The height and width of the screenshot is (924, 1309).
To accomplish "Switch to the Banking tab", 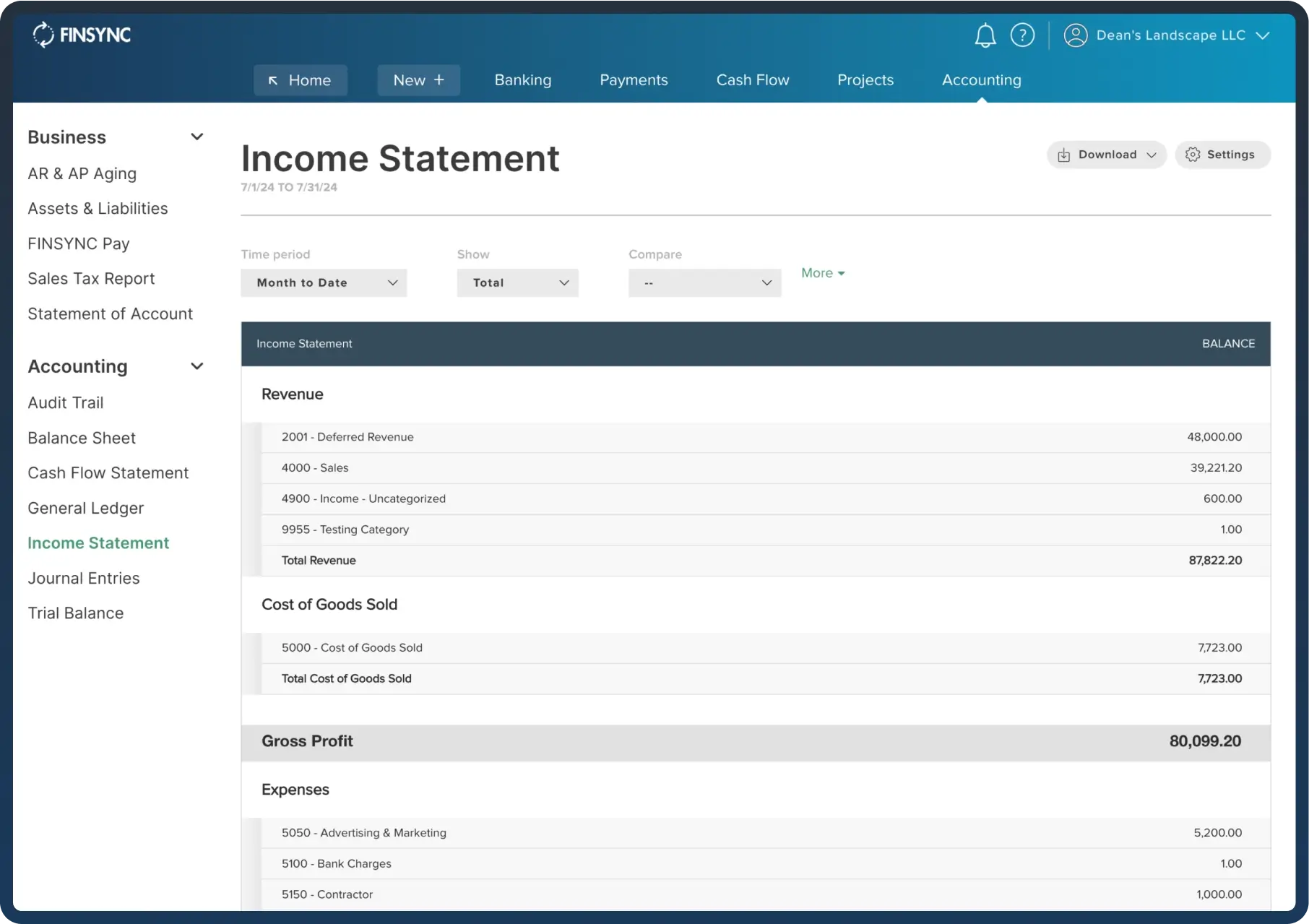I will pos(522,80).
